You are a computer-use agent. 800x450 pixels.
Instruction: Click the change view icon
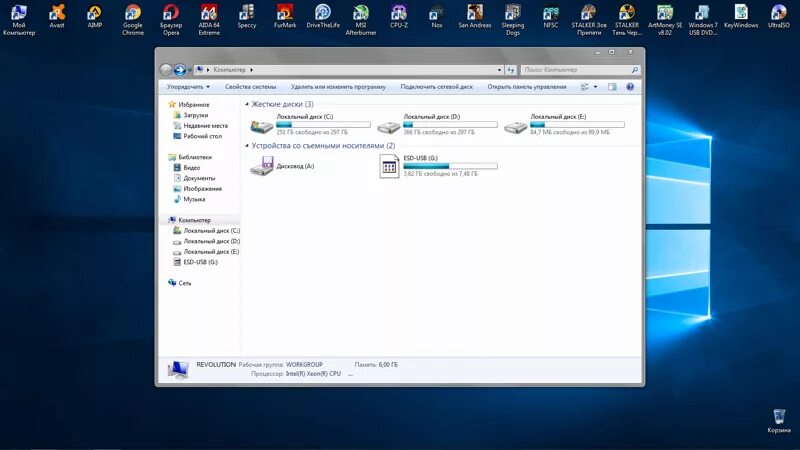tap(585, 87)
